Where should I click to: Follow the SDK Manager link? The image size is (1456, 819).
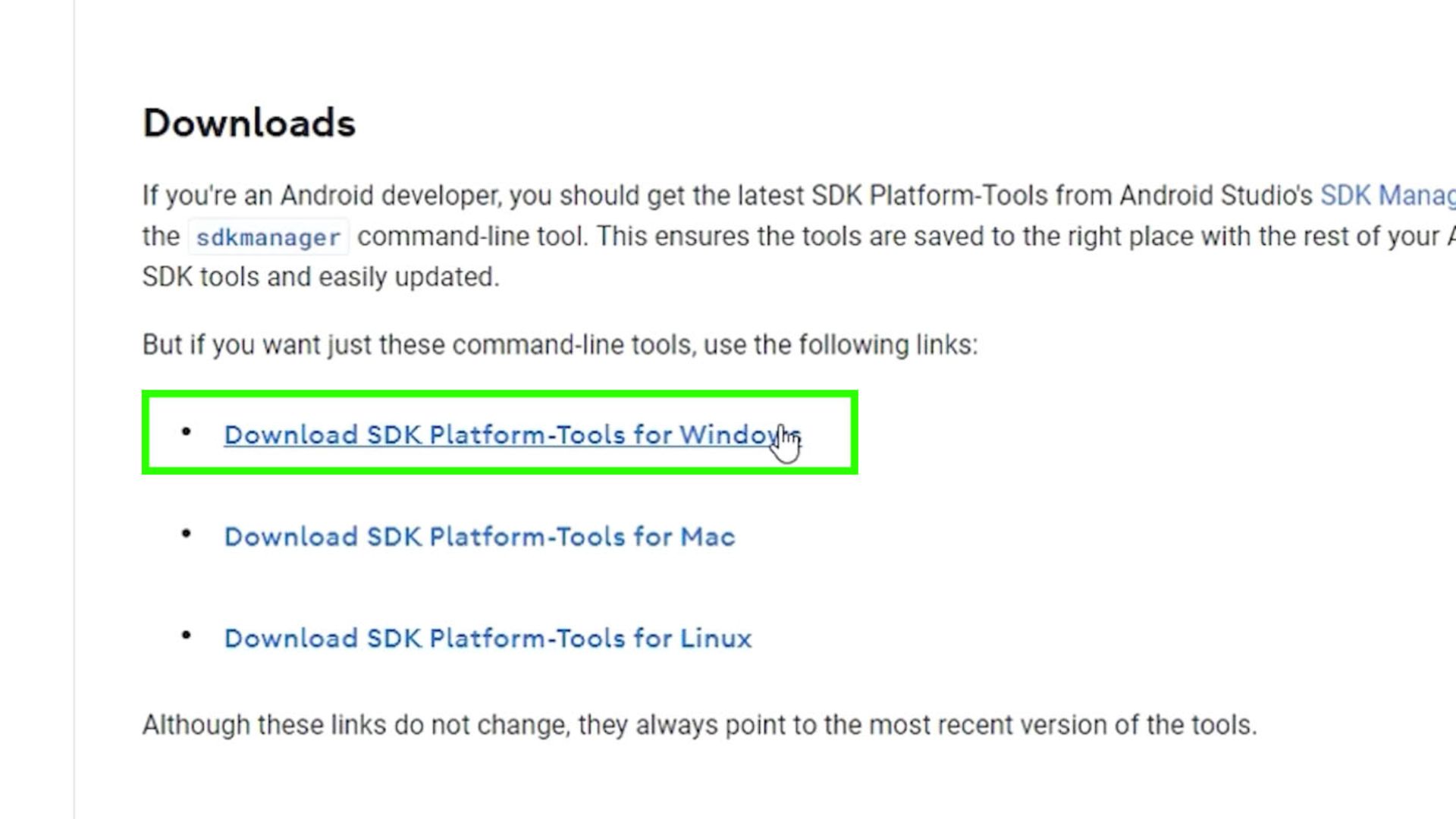coord(1388,196)
